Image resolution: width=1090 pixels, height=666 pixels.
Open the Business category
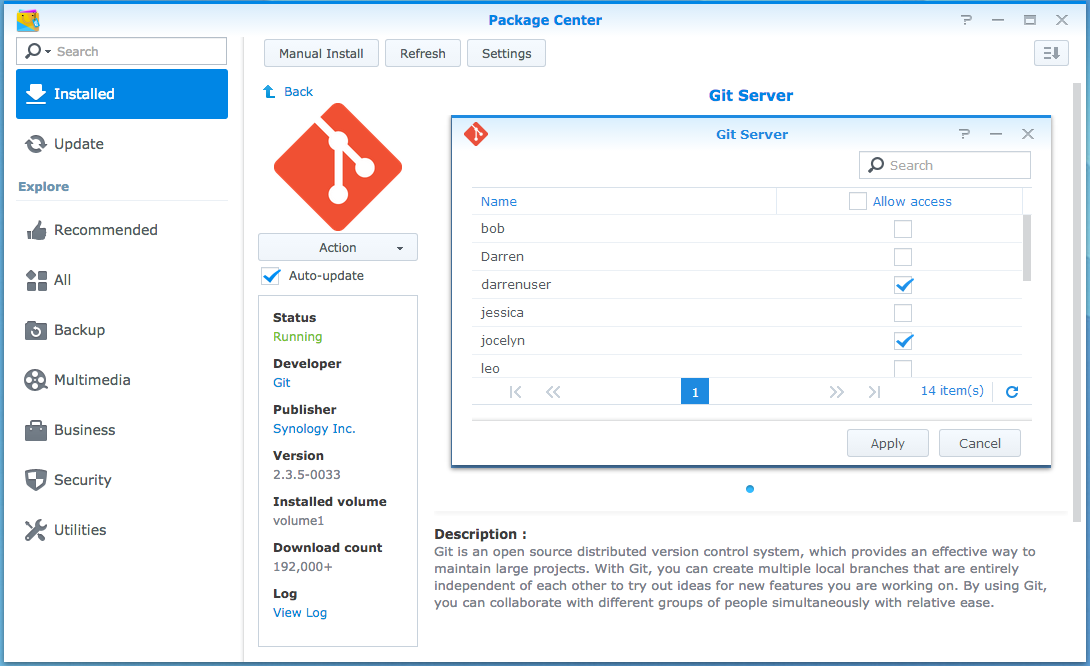pos(122,430)
